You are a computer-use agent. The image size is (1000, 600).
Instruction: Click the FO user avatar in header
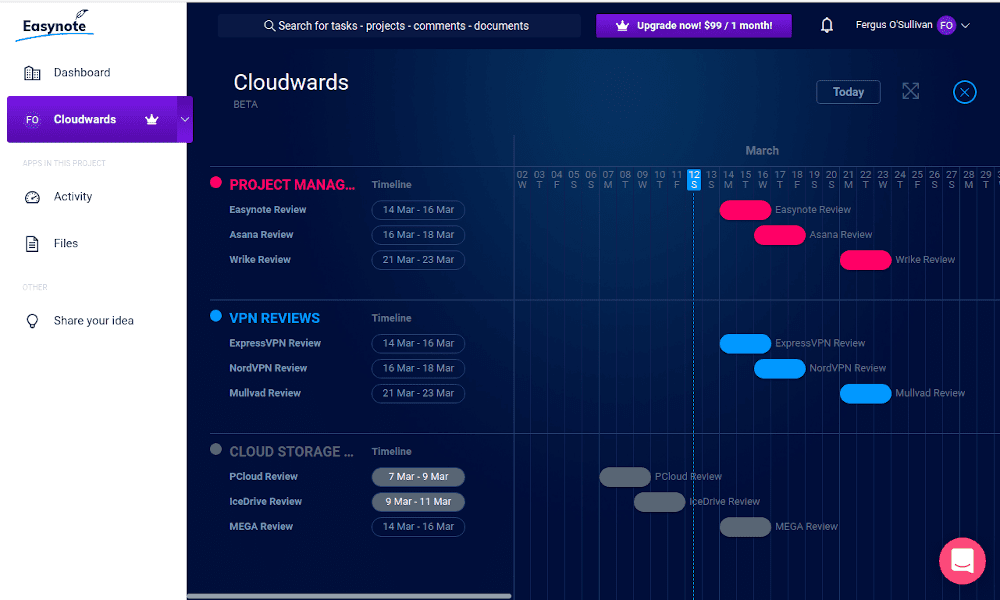[946, 26]
